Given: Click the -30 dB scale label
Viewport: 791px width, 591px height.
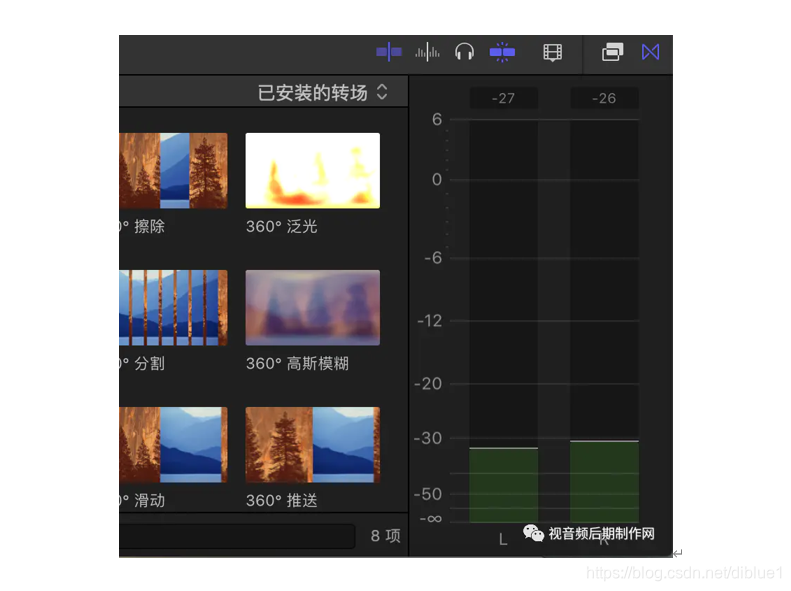Looking at the screenshot, I should pos(428,438).
